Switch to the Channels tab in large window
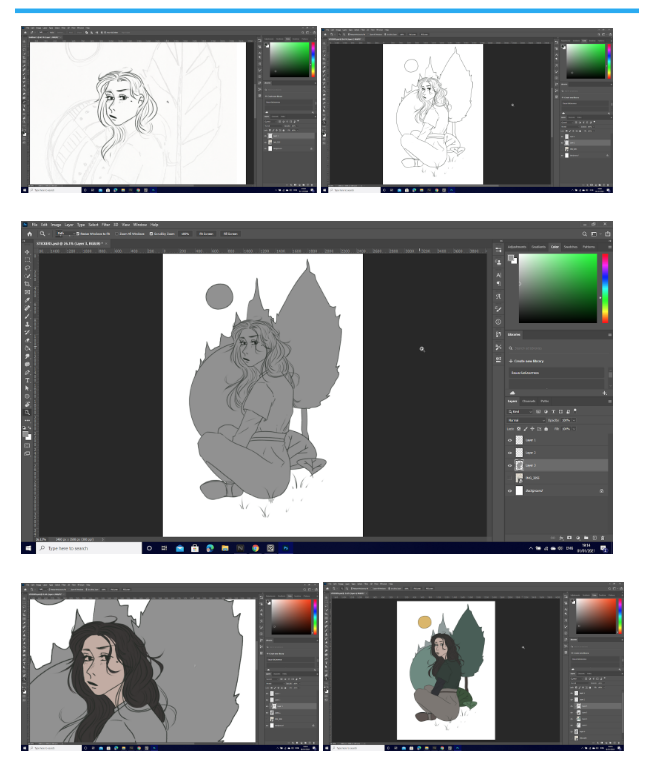 coord(528,401)
